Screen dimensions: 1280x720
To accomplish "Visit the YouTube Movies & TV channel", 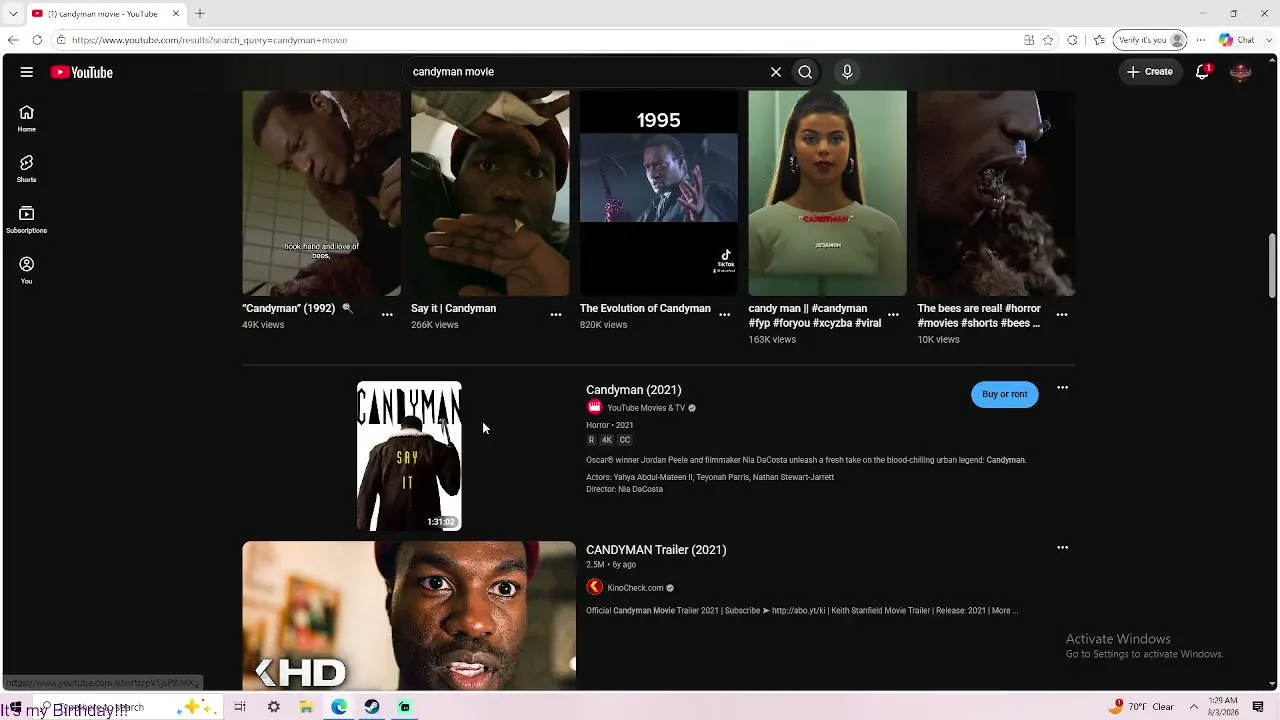I will pyautogui.click(x=646, y=408).
